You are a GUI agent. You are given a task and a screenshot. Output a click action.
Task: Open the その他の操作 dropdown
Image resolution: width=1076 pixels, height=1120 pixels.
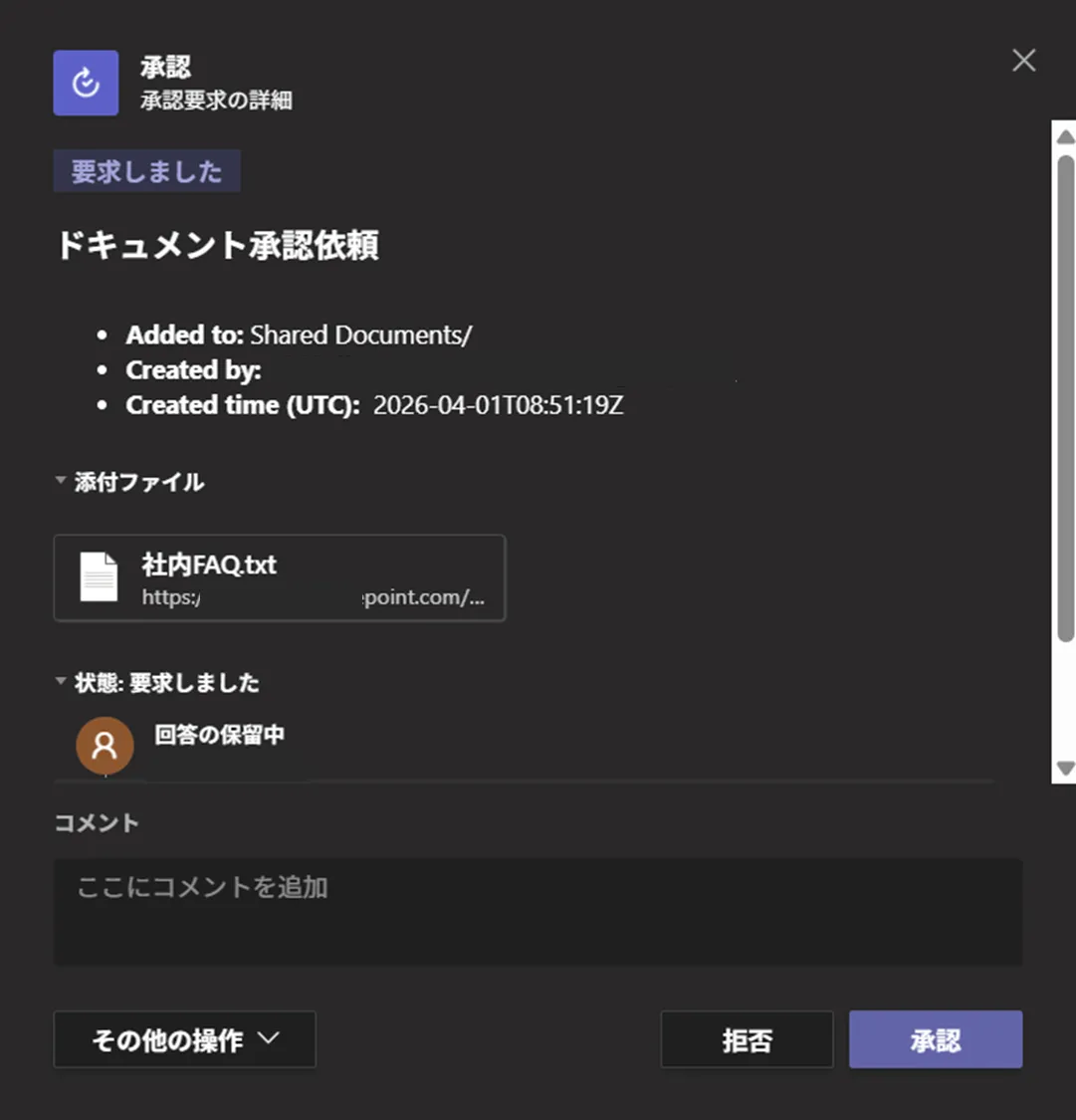point(184,1038)
